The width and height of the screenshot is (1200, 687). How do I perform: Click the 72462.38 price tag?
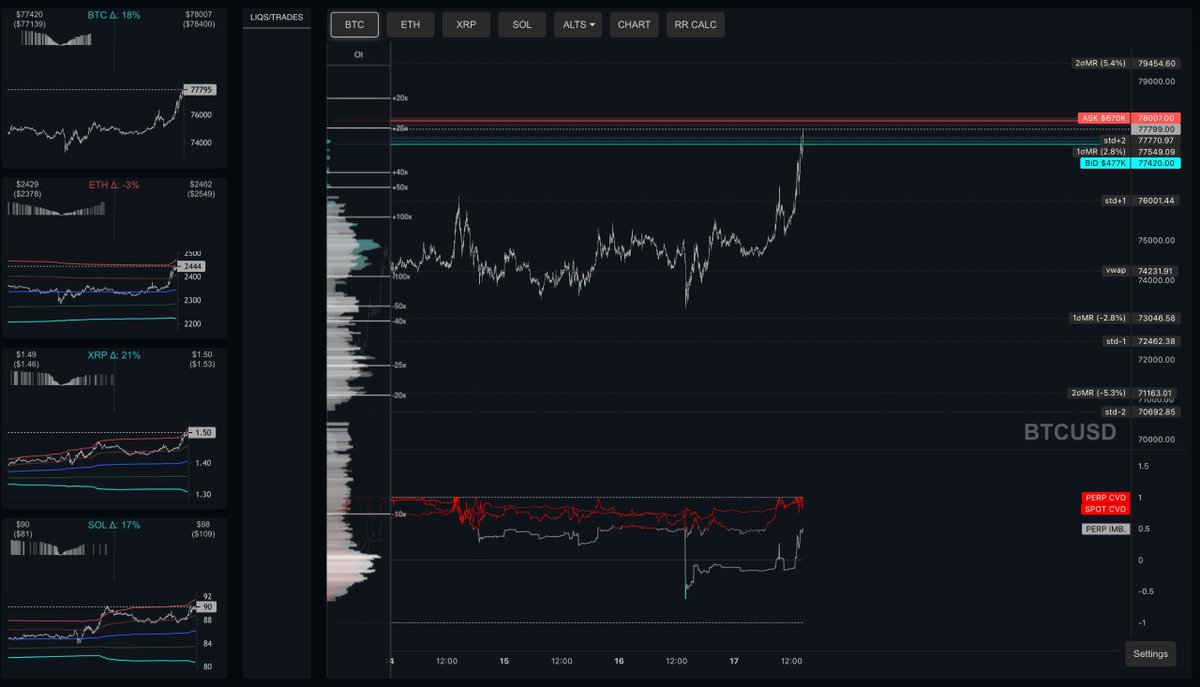pyautogui.click(x=1157, y=341)
